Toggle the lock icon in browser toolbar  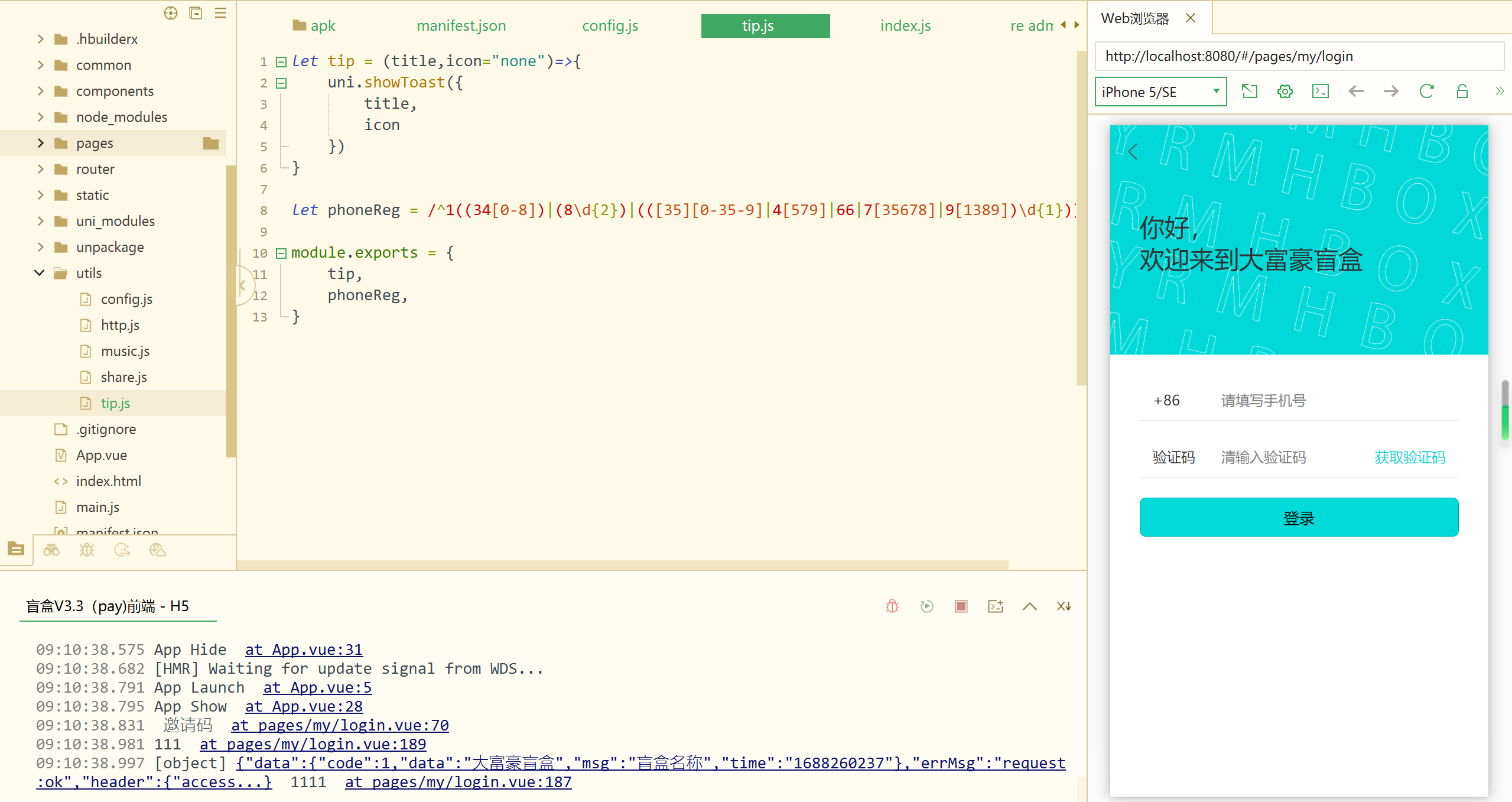pyautogui.click(x=1462, y=92)
